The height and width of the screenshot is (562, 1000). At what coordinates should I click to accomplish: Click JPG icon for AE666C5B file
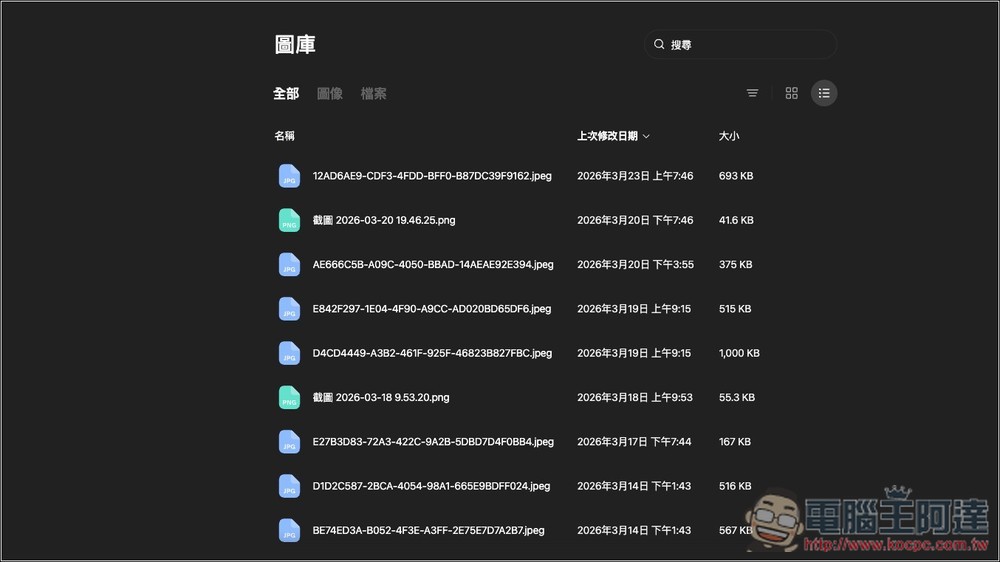pyautogui.click(x=289, y=264)
